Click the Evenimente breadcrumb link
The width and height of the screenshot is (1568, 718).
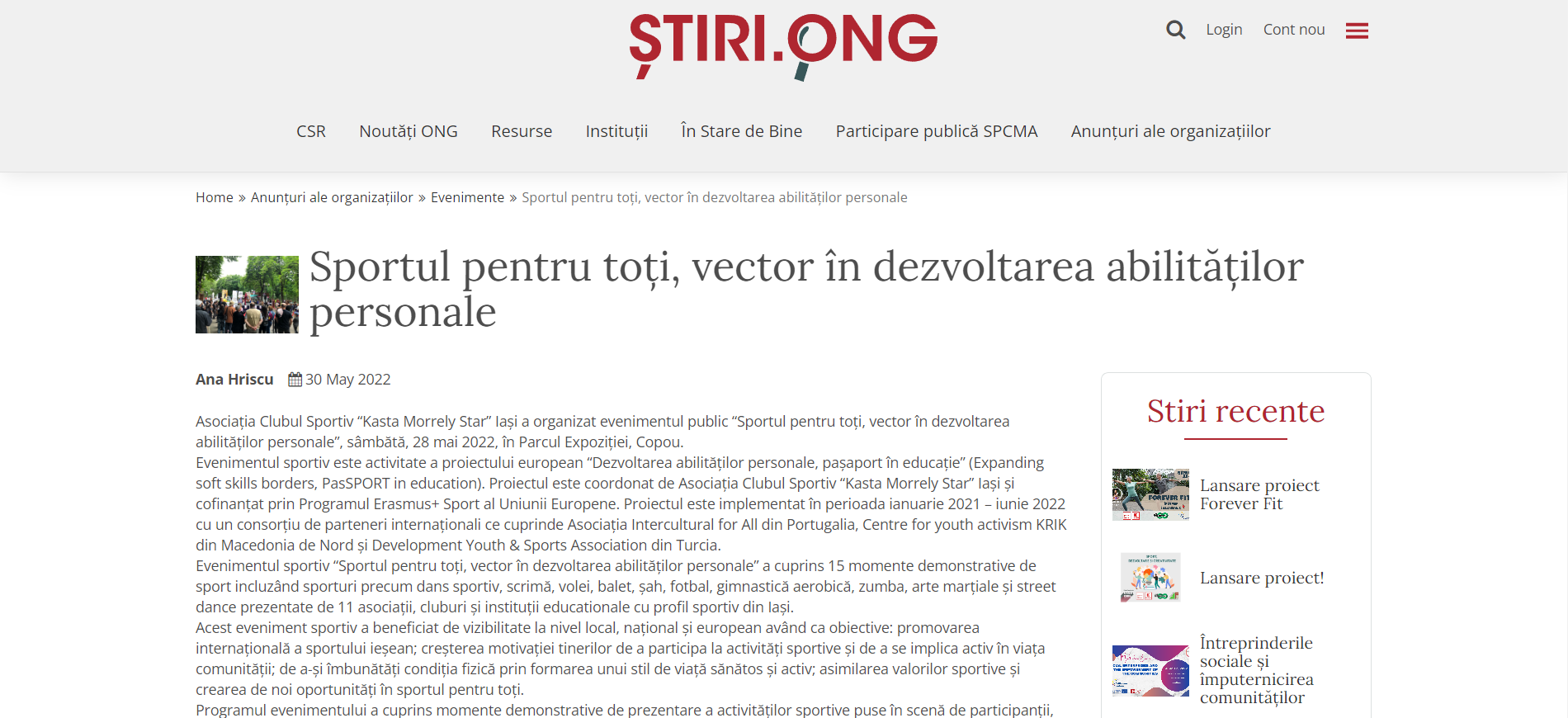click(467, 197)
